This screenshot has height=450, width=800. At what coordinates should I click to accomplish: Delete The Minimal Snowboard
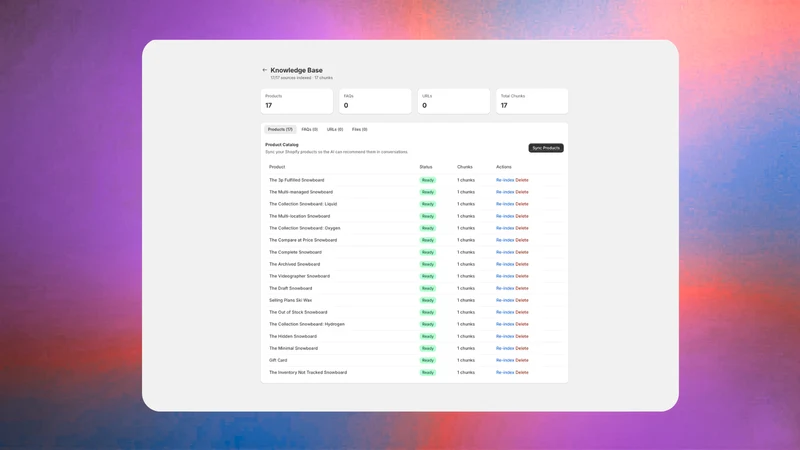click(x=522, y=348)
